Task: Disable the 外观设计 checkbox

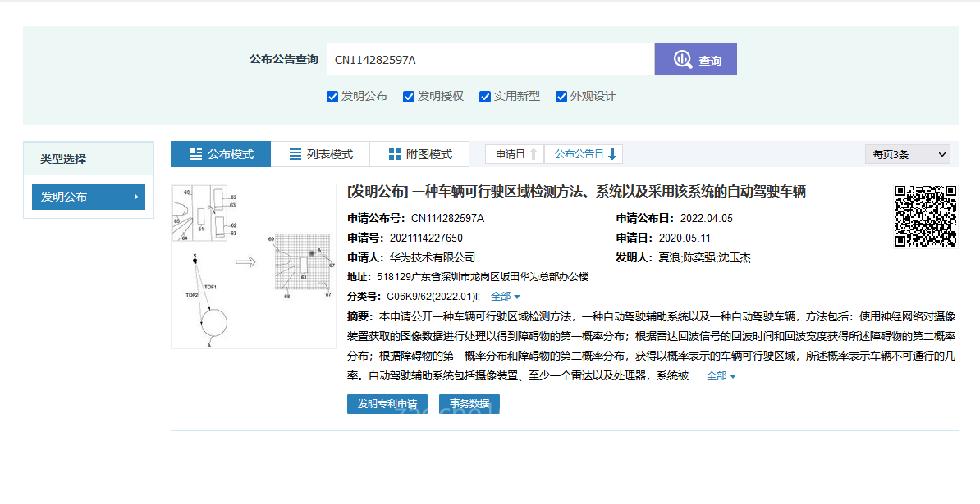Action: (x=562, y=97)
